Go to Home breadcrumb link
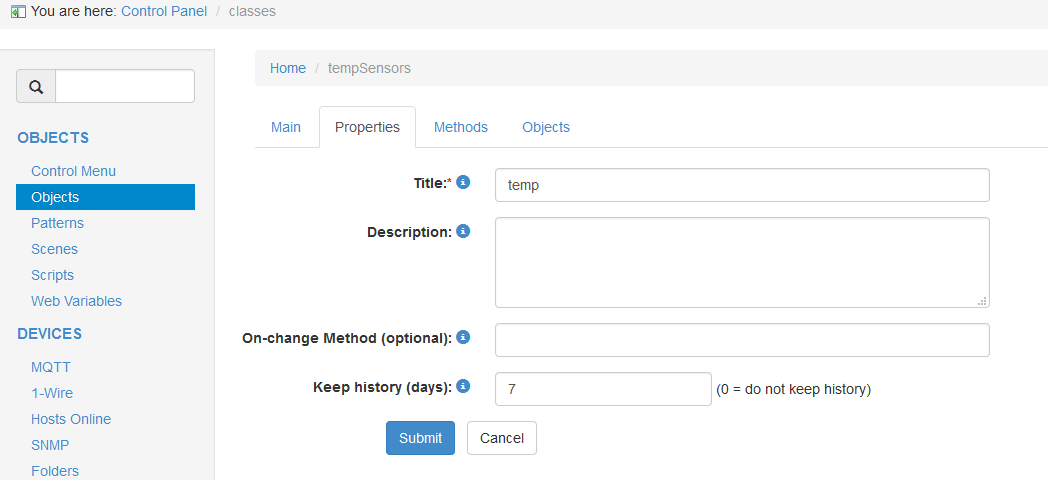 (x=288, y=68)
